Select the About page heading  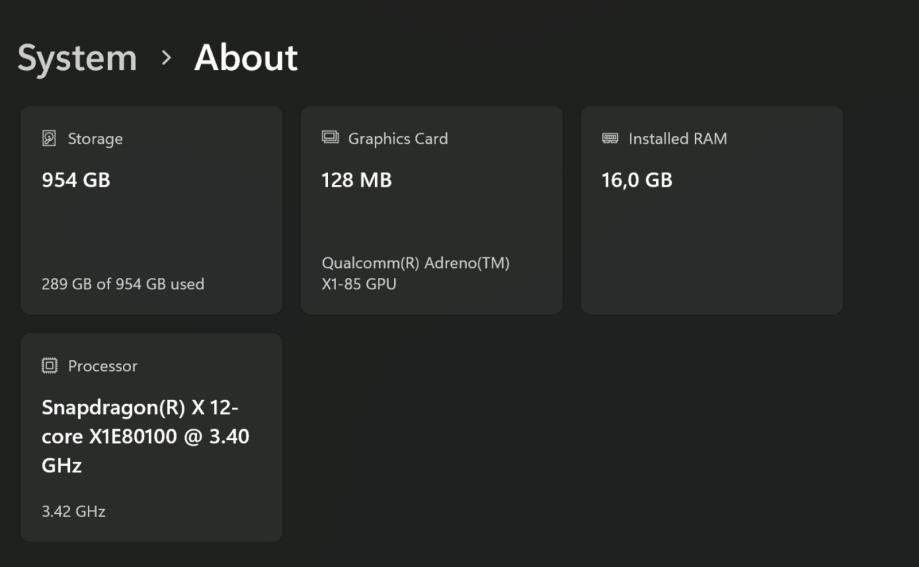click(x=246, y=58)
